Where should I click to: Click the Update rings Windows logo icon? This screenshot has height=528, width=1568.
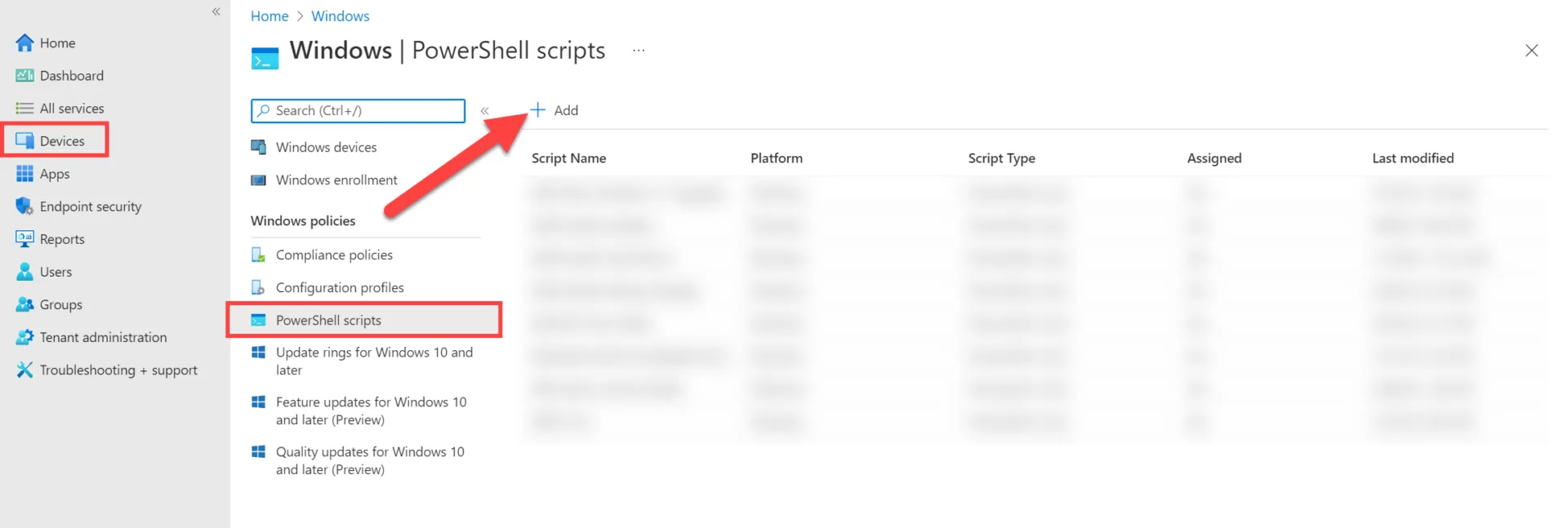(x=258, y=352)
